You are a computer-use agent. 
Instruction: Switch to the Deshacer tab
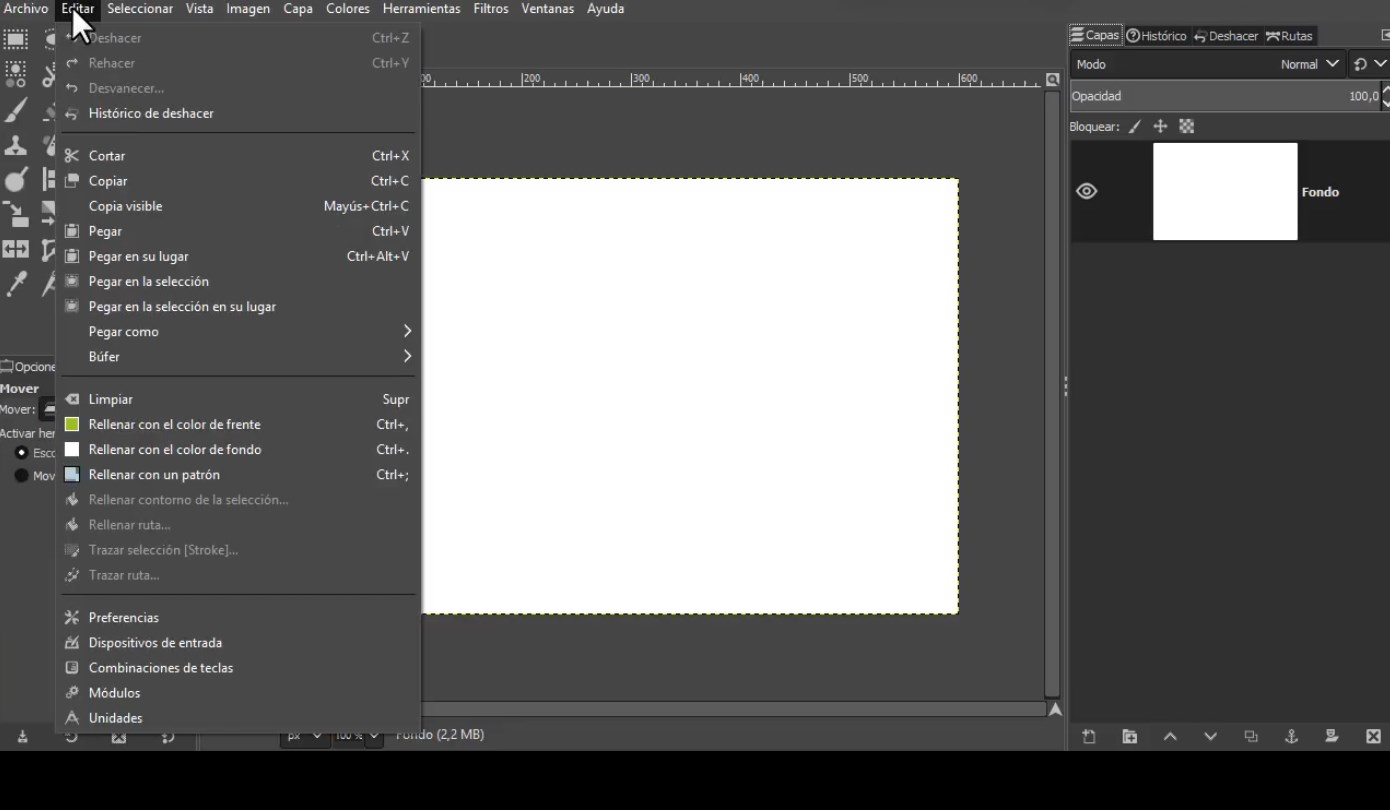(x=1226, y=36)
